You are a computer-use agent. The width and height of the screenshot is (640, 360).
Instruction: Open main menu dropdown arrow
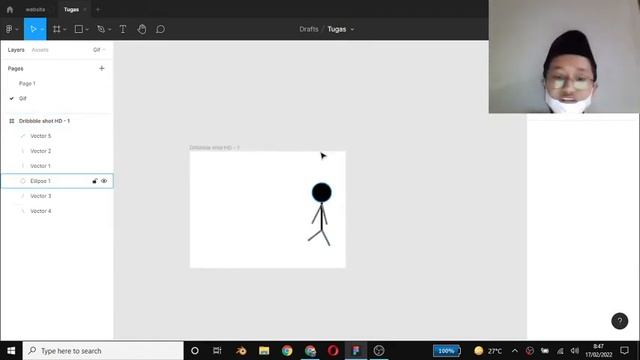tap(17, 29)
